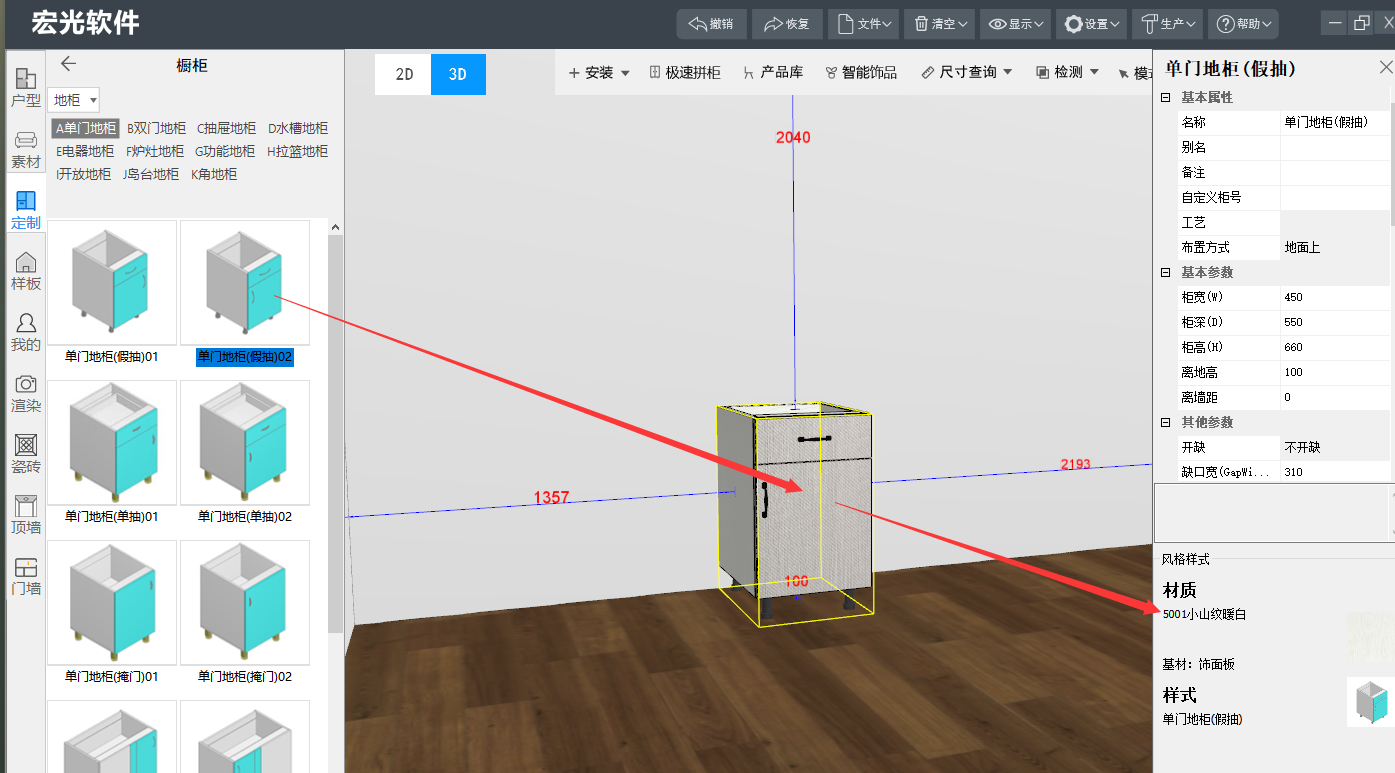Viewport: 1395px width, 773px height.
Task: Open the 设置 dropdown
Action: (x=1090, y=24)
